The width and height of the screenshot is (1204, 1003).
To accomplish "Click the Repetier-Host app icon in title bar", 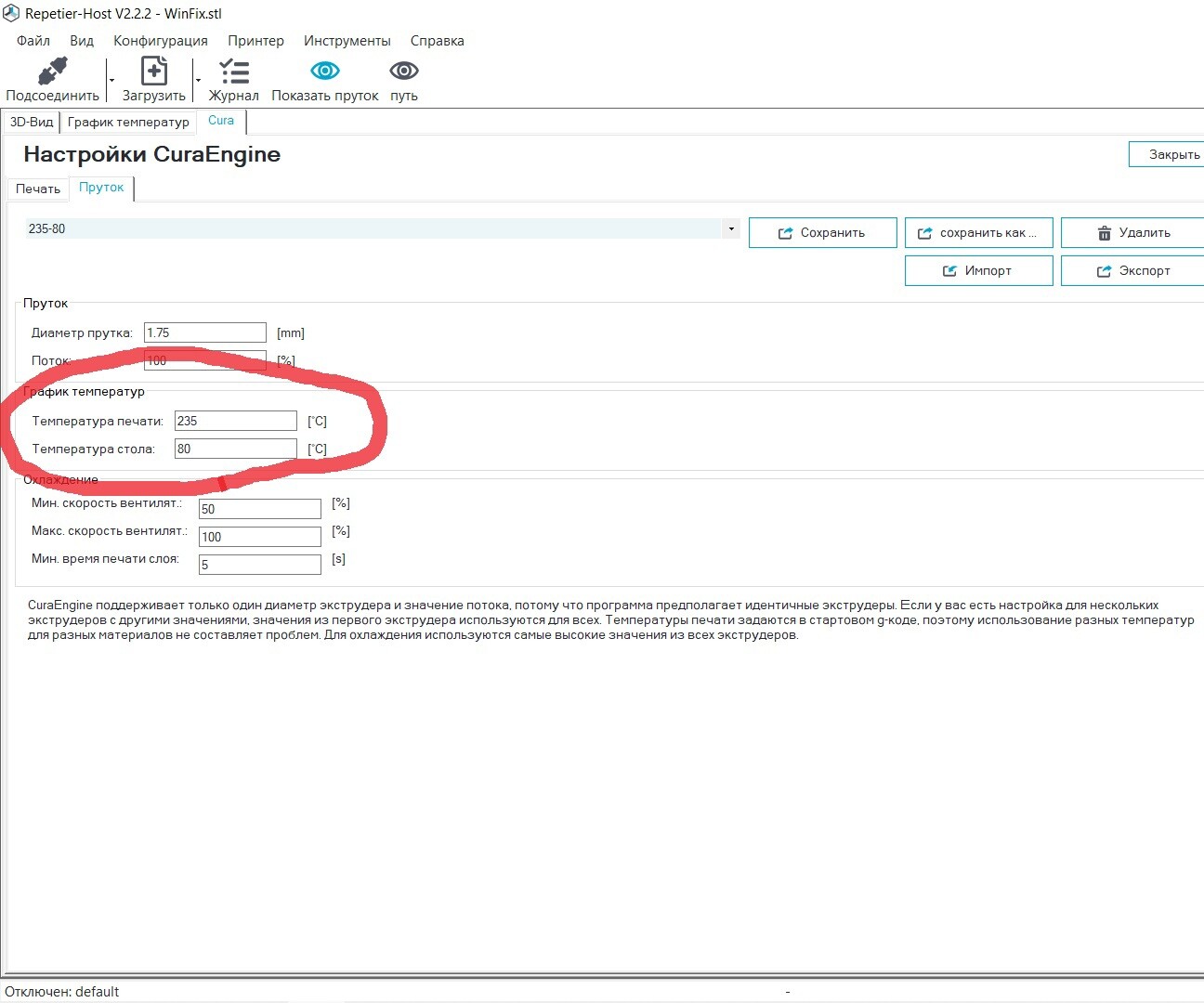I will point(10,14).
